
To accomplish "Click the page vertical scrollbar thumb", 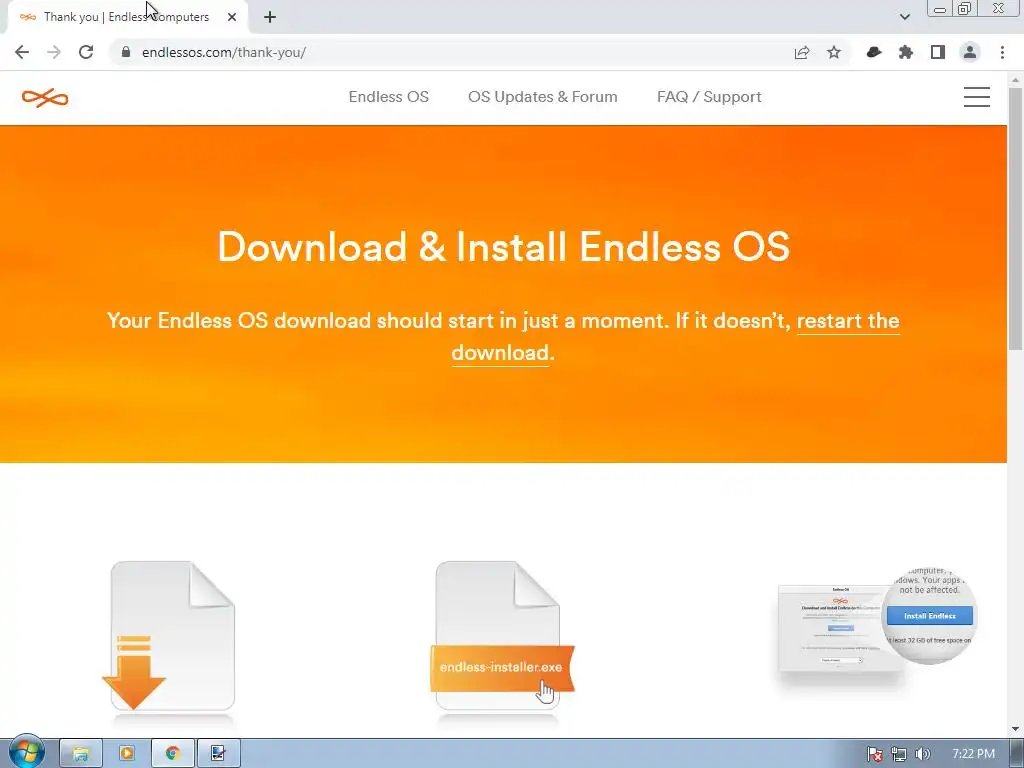I will [1016, 219].
